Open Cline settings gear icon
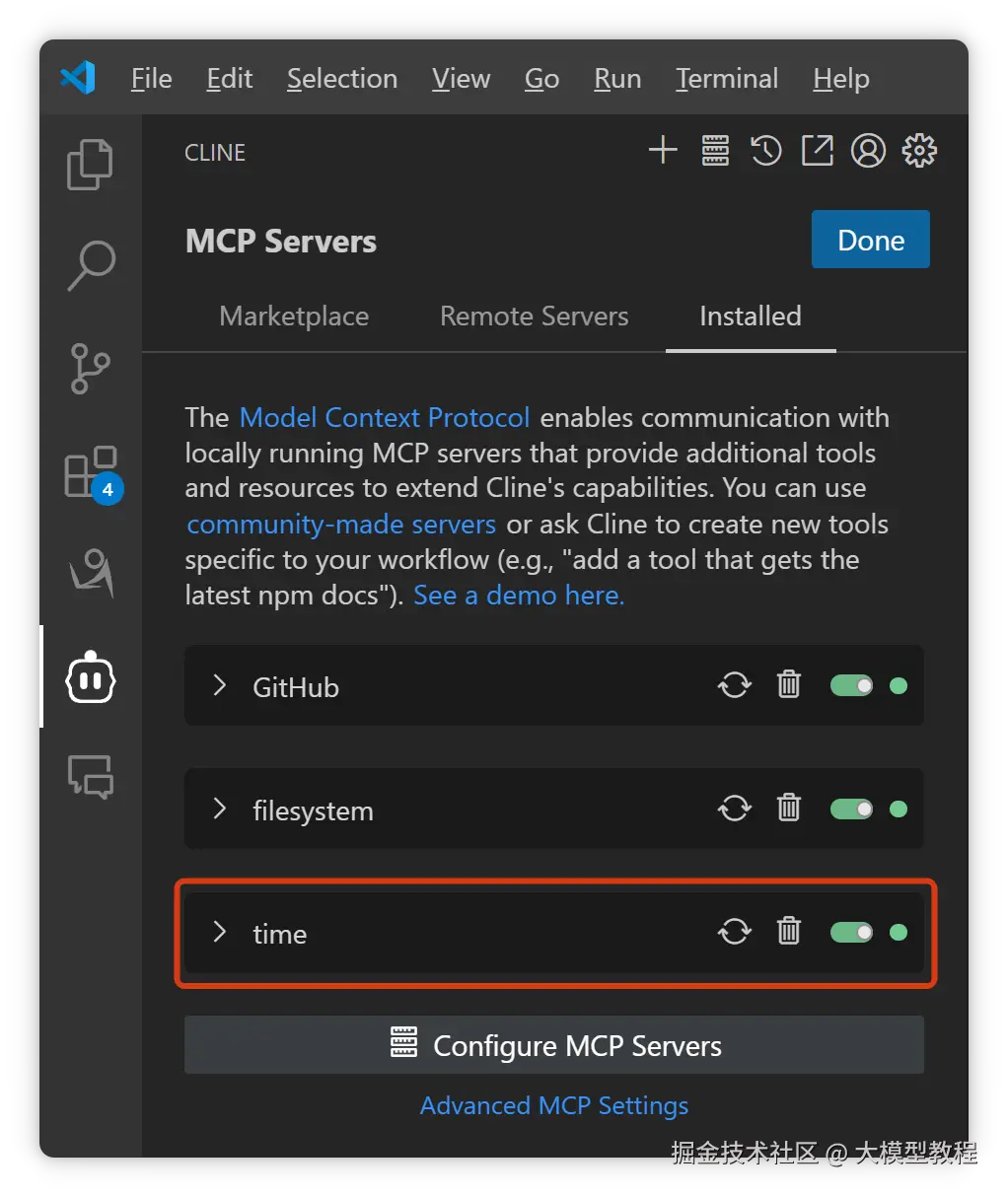Viewport: 1008px width, 1197px height. pos(919,151)
